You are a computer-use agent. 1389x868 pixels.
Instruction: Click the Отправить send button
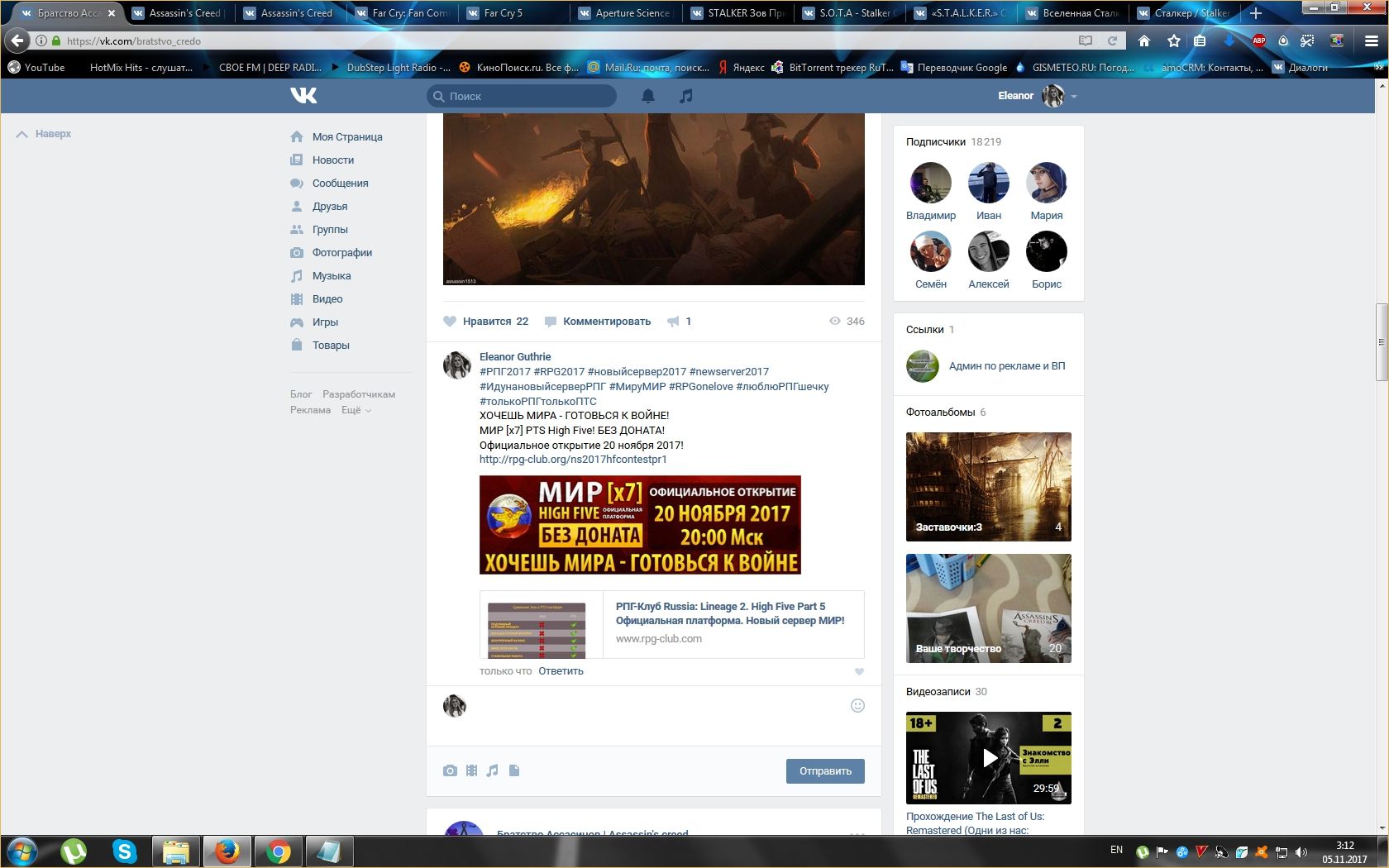(825, 771)
